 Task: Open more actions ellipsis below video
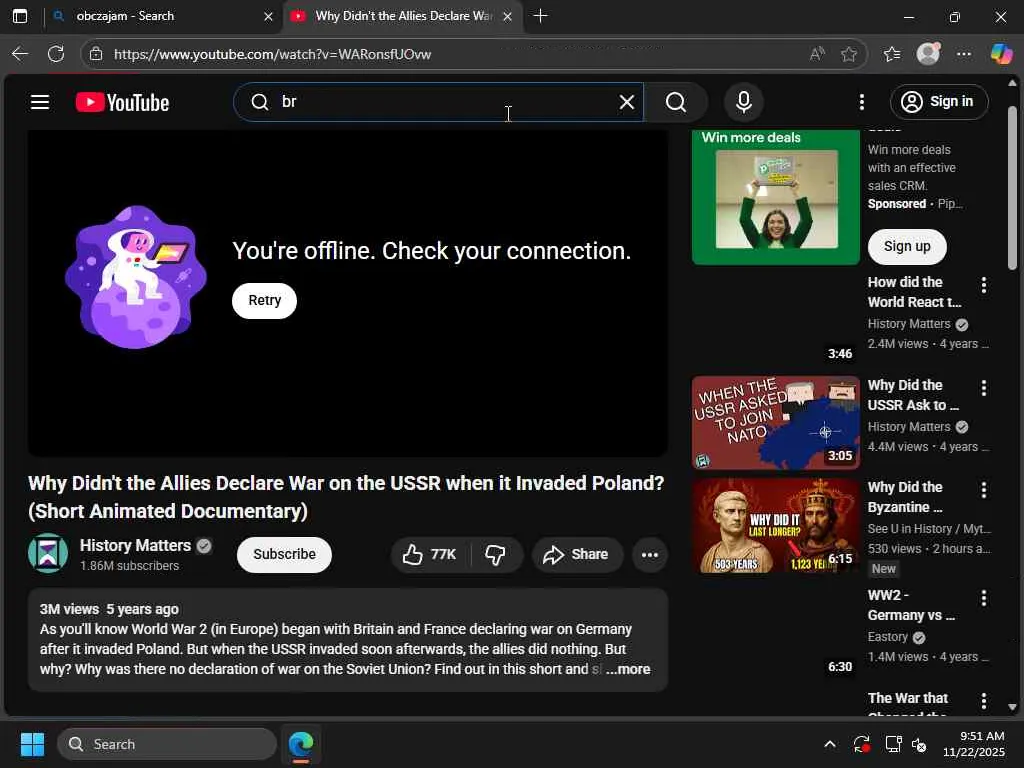pyautogui.click(x=650, y=554)
